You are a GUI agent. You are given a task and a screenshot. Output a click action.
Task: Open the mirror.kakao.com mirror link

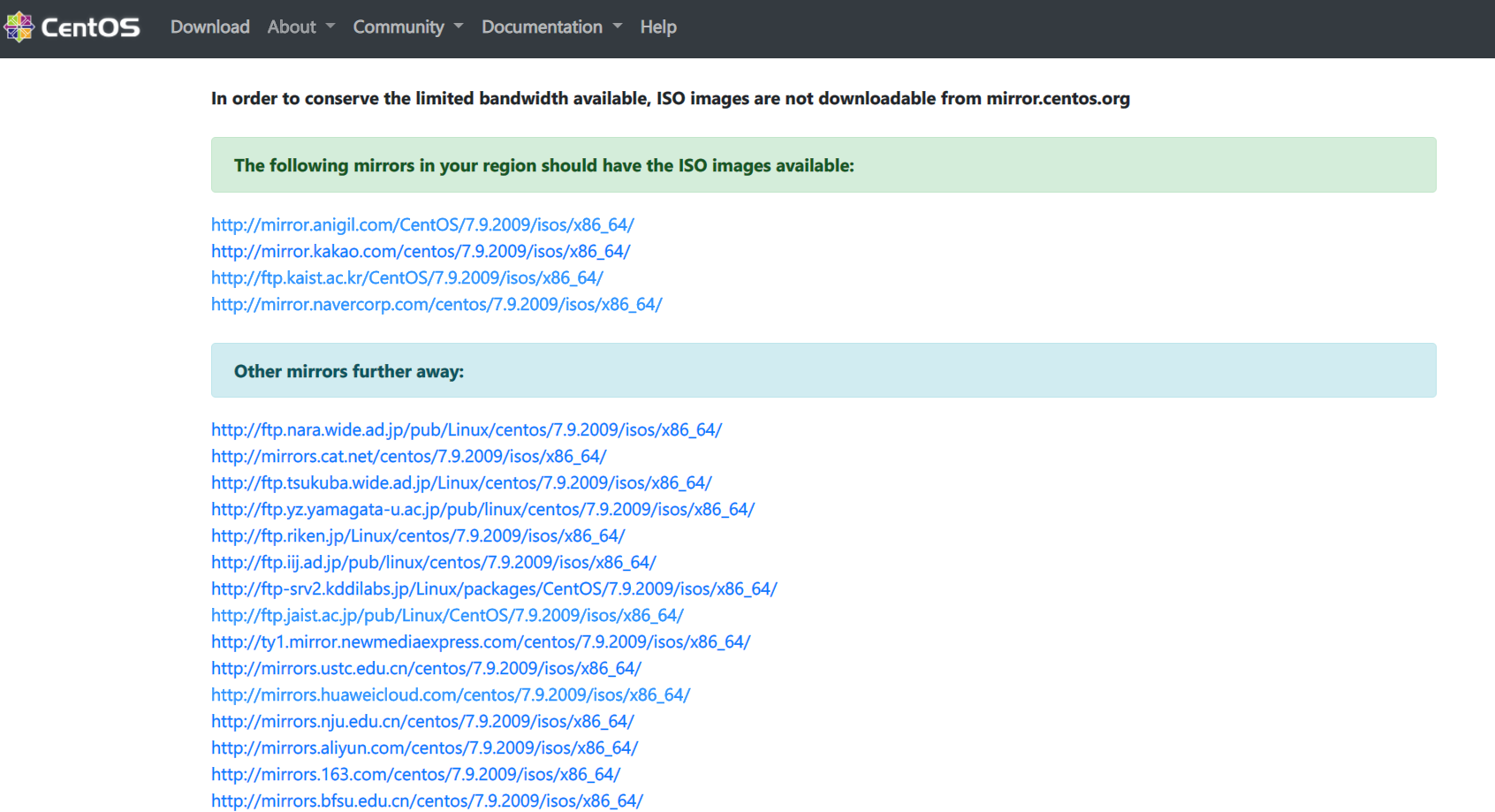[421, 251]
